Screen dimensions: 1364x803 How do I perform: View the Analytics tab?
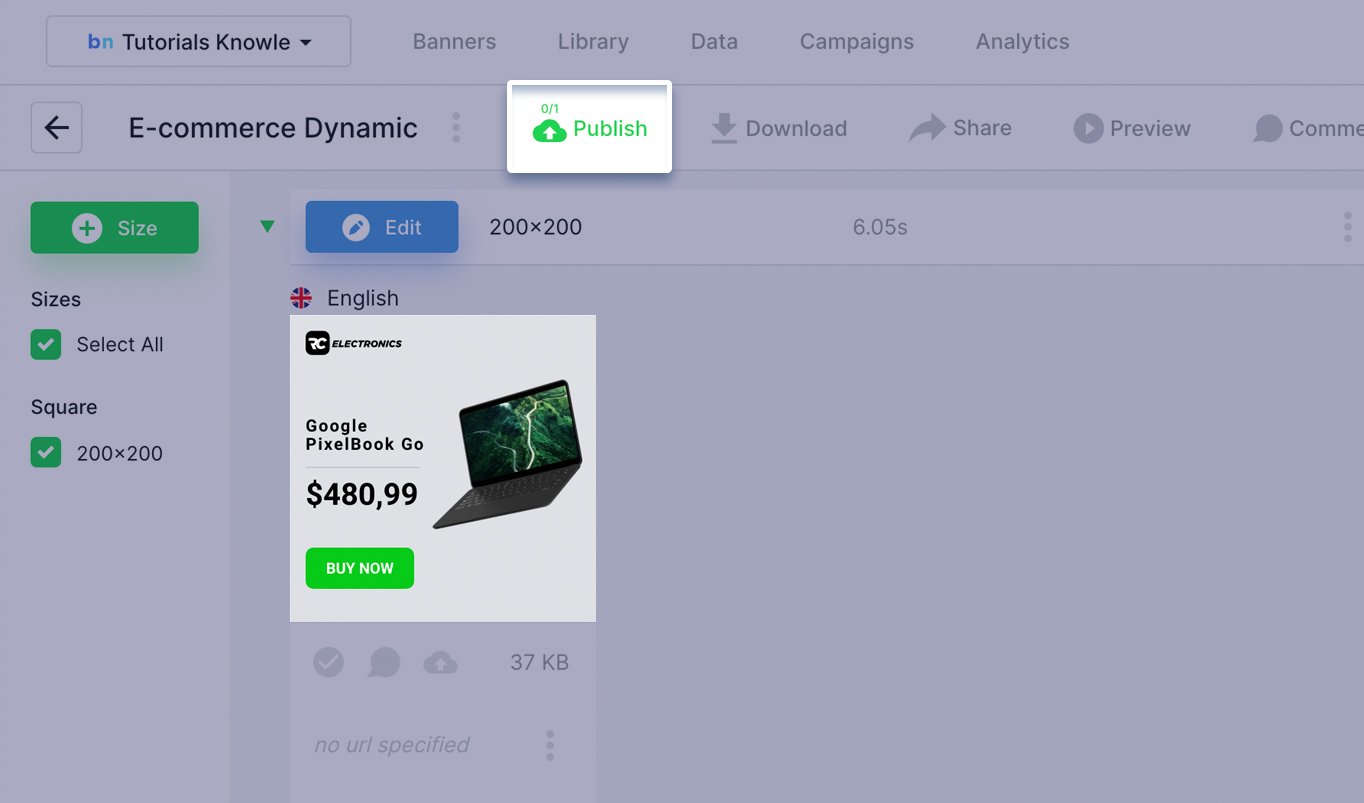point(1022,42)
